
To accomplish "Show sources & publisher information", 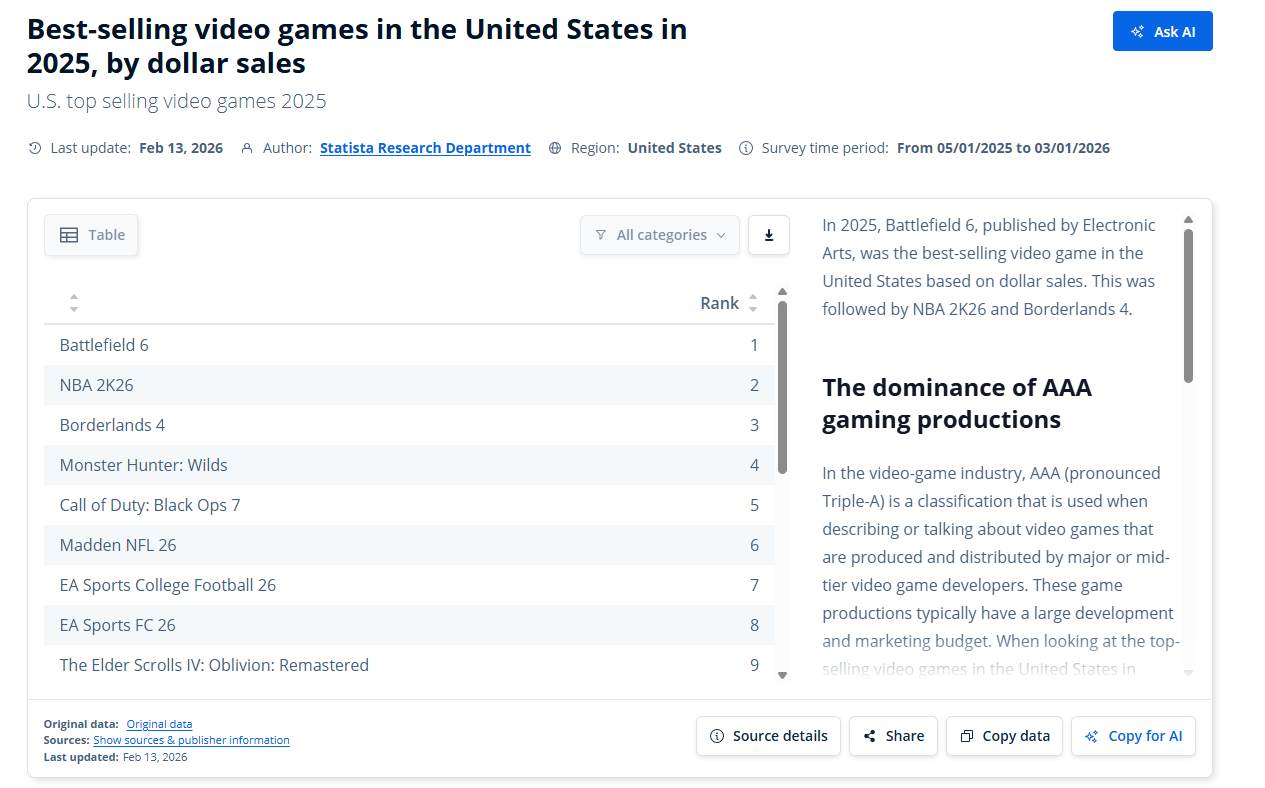I will pos(191,740).
